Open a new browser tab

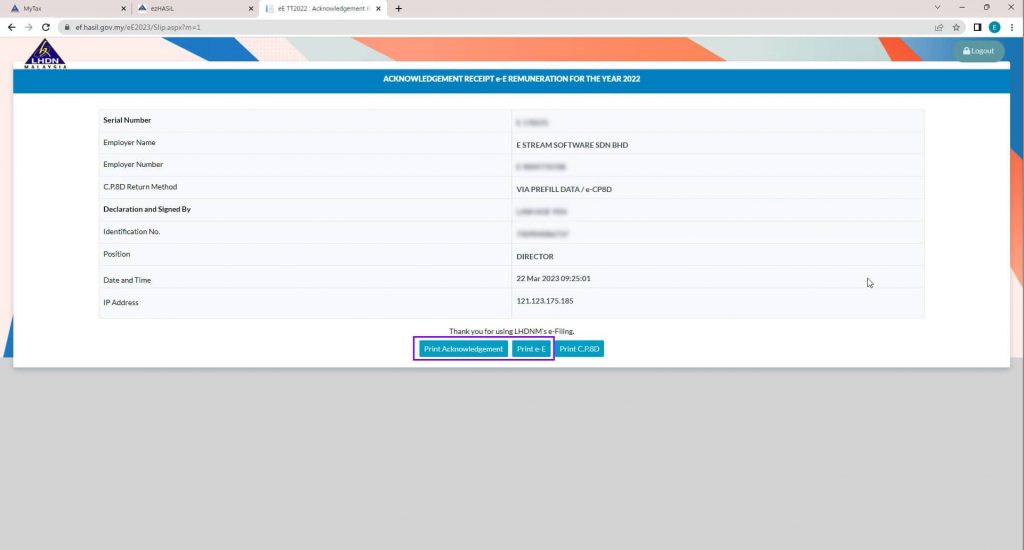tap(399, 8)
